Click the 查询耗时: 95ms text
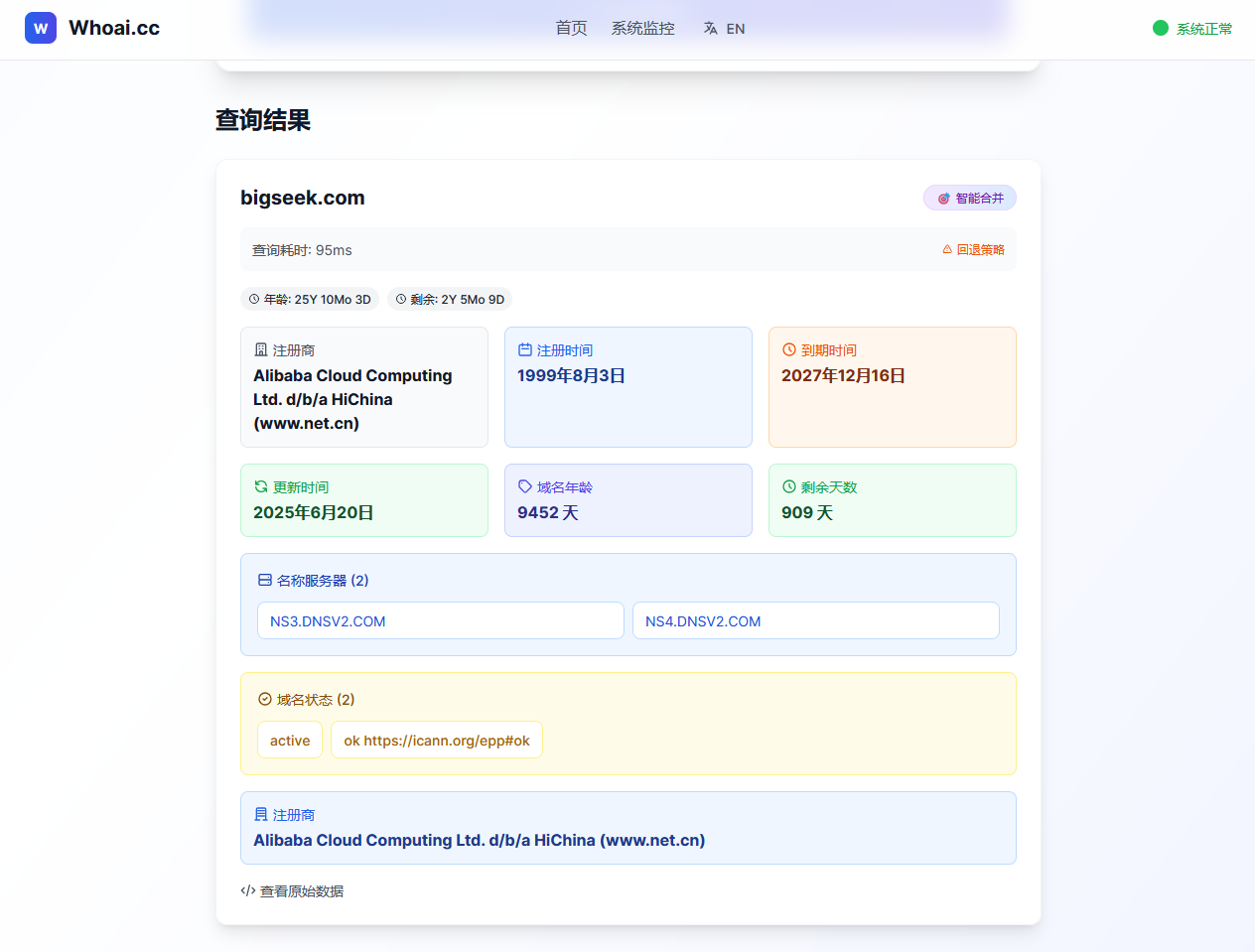The image size is (1255, 952). click(x=302, y=250)
